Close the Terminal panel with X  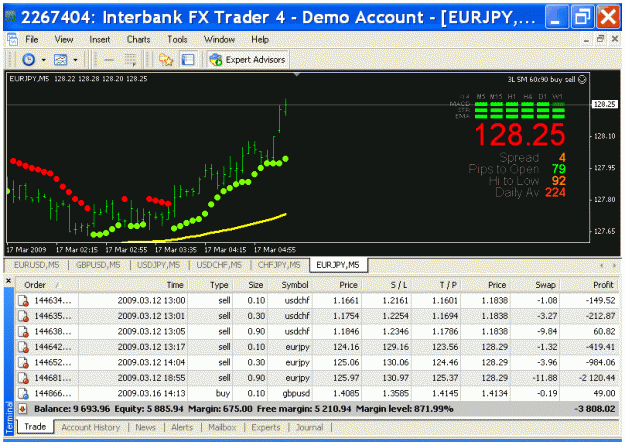click(8, 281)
